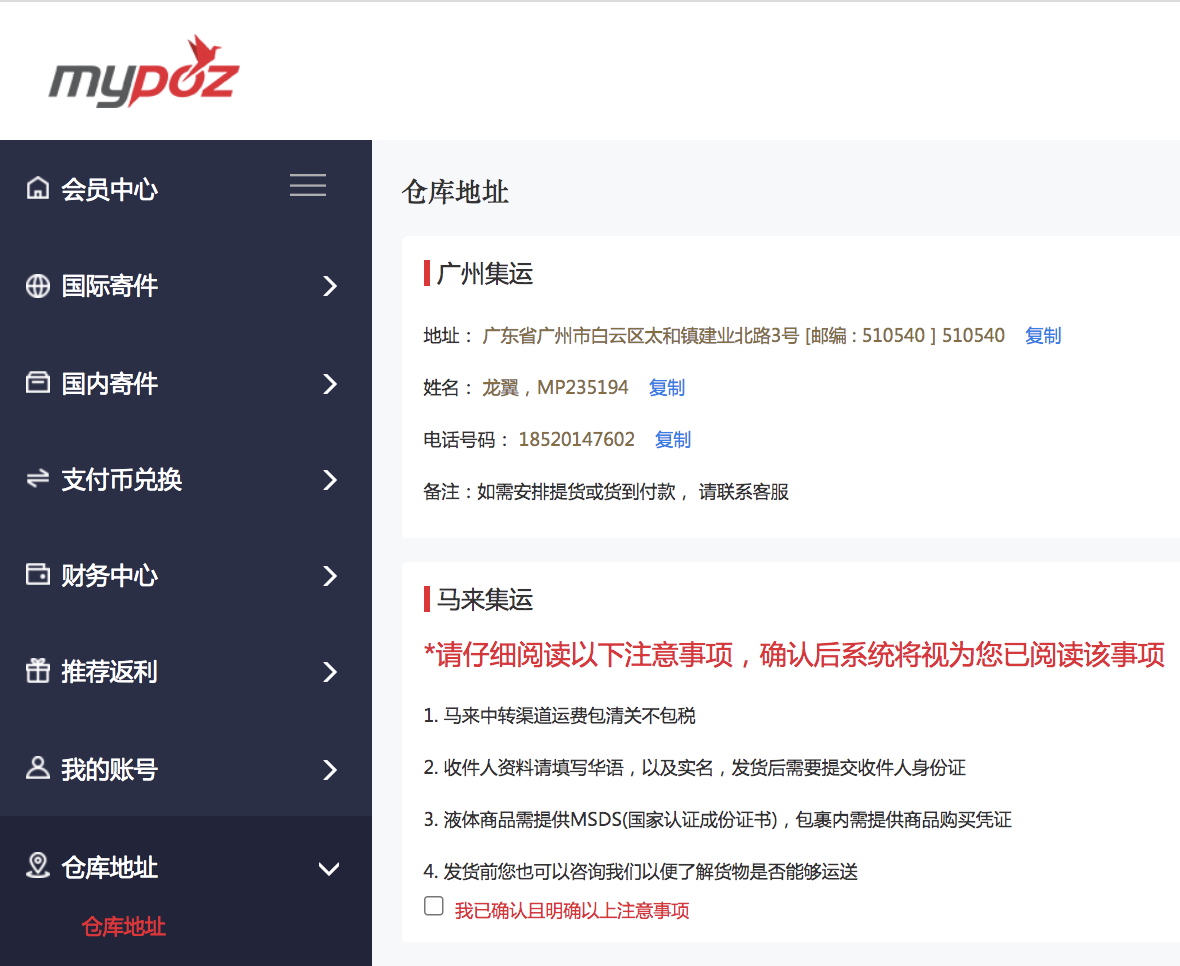This screenshot has width=1180, height=966.
Task: Check the 我已确认且明确以上注意事项 checkbox
Action: (433, 905)
